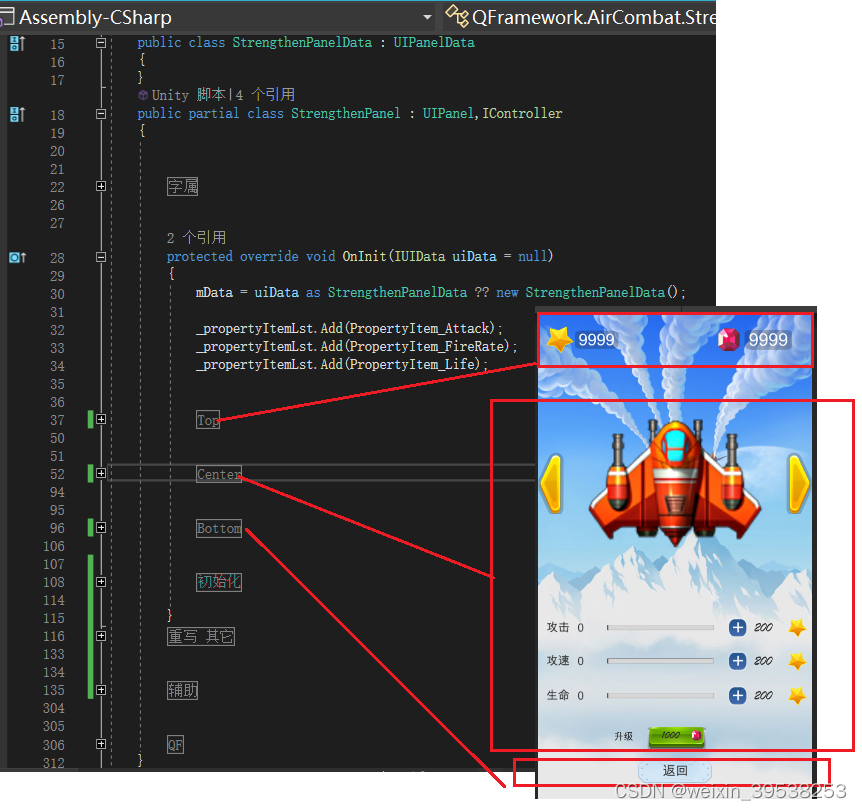Image resolution: width=862 pixels, height=810 pixels.
Task: Open the '4 个引用' references CodeLens link
Action: click(266, 95)
